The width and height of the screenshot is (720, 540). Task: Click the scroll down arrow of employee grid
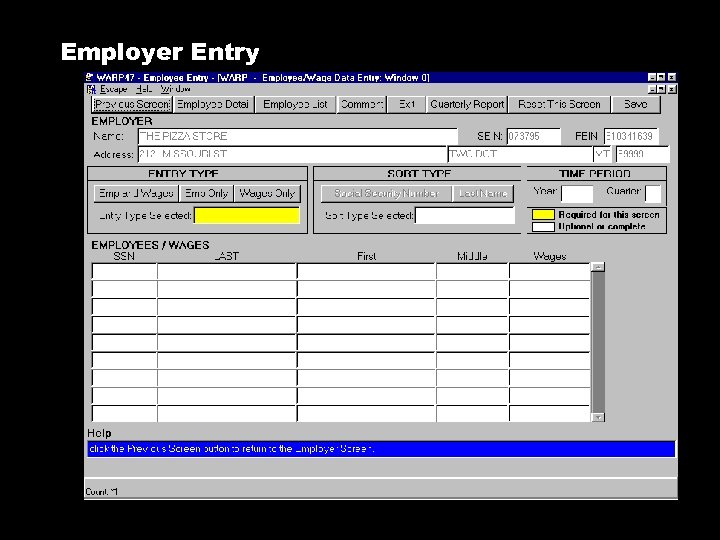(598, 417)
